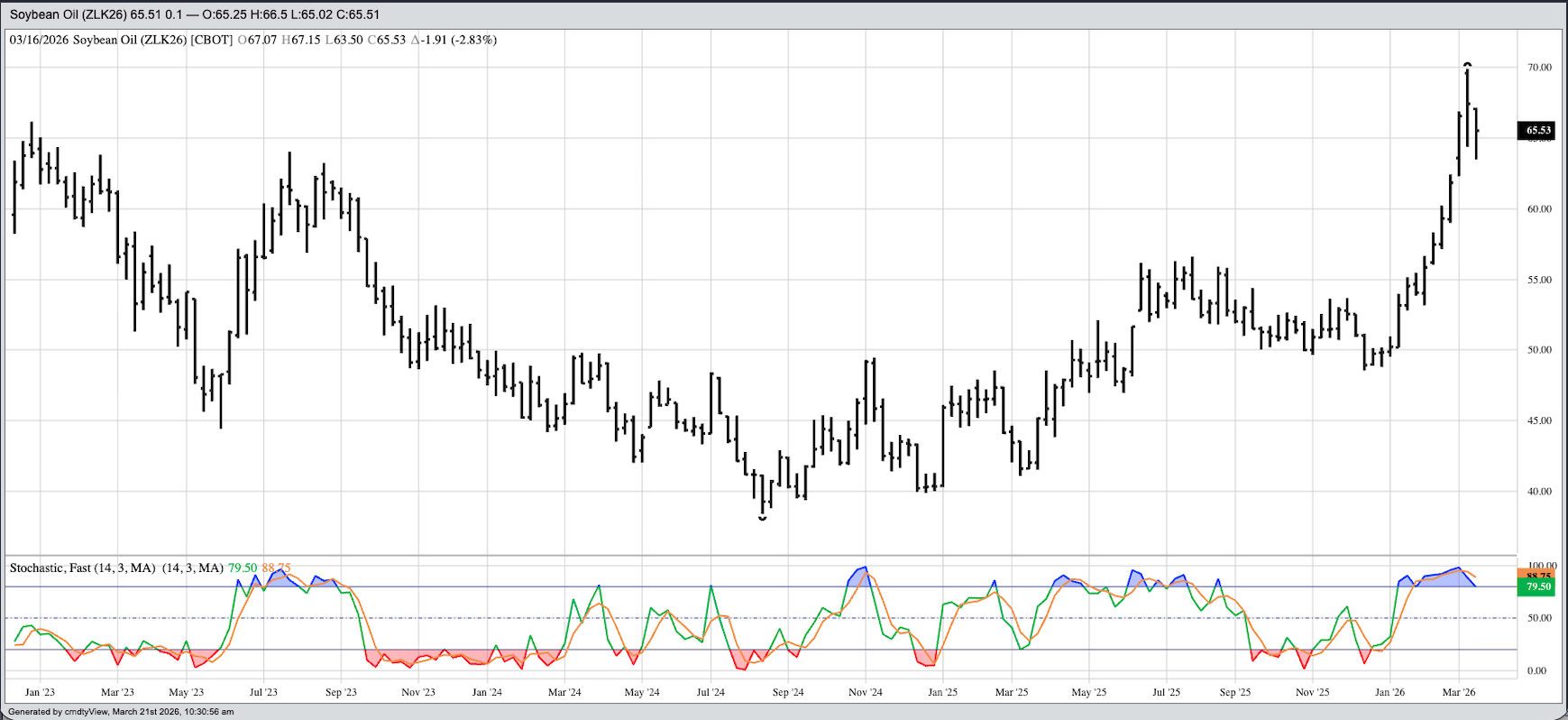Screen dimensions: 1568x720
Task: Click the 70.00 price level on the right axis
Action: (x=1539, y=68)
